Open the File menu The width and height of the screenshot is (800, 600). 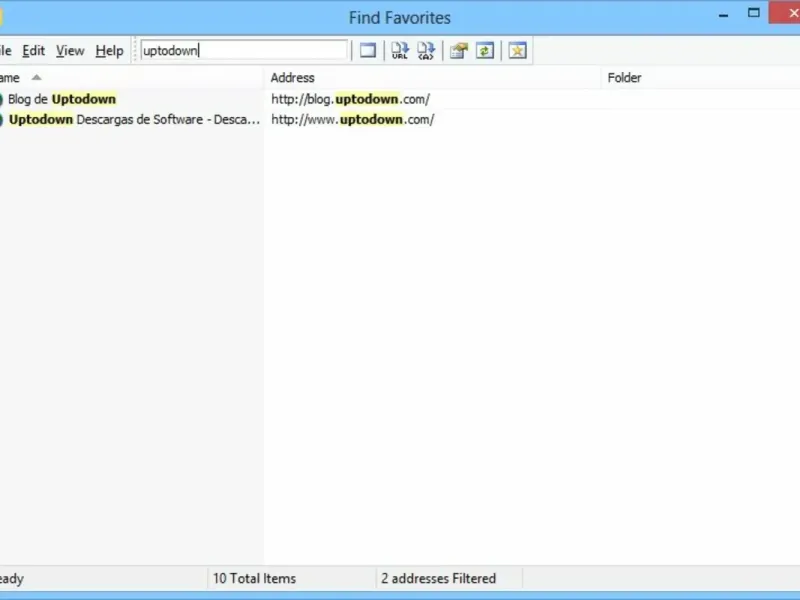tap(6, 51)
